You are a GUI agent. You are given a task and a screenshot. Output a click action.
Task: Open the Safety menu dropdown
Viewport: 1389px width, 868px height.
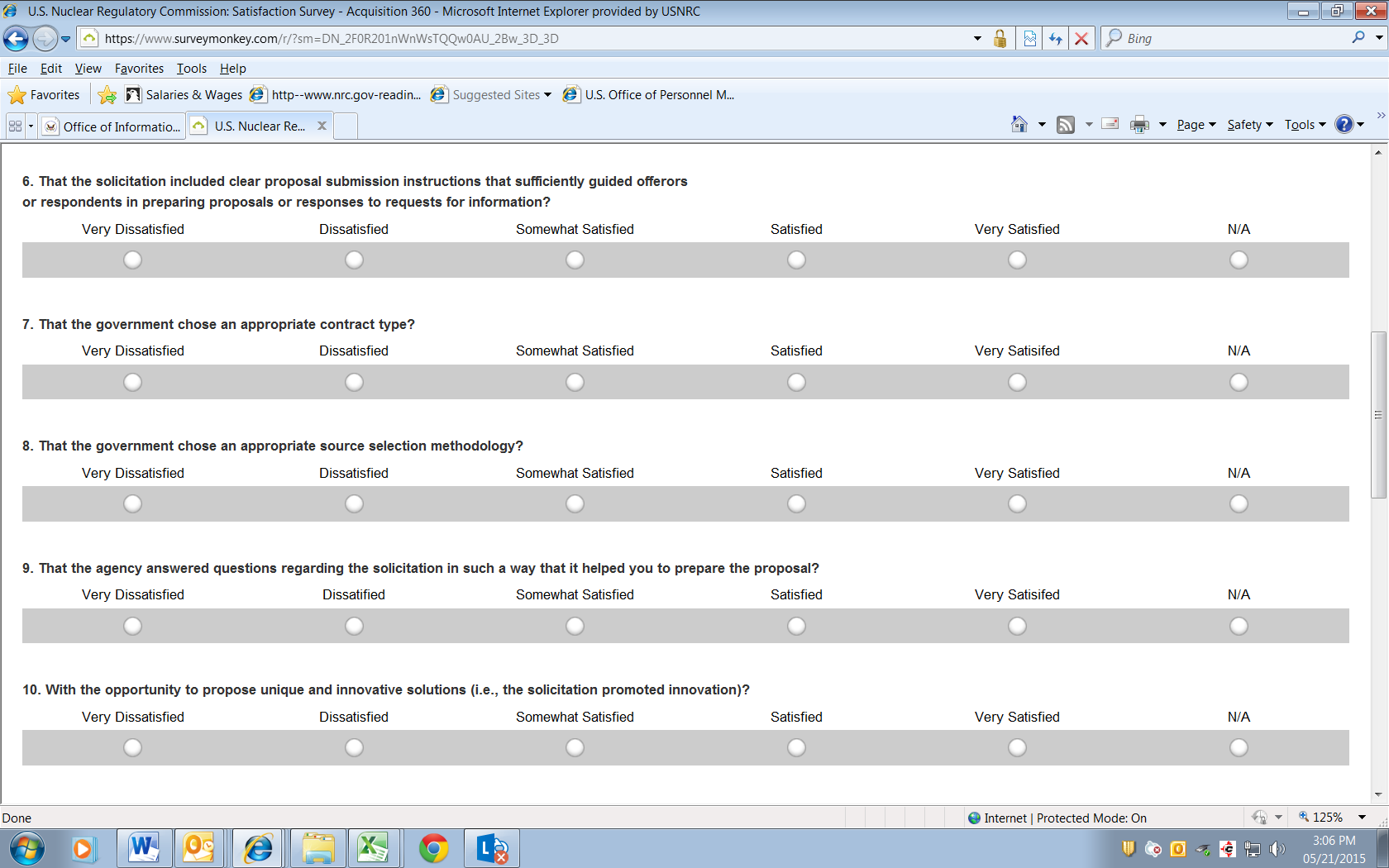(x=1249, y=125)
